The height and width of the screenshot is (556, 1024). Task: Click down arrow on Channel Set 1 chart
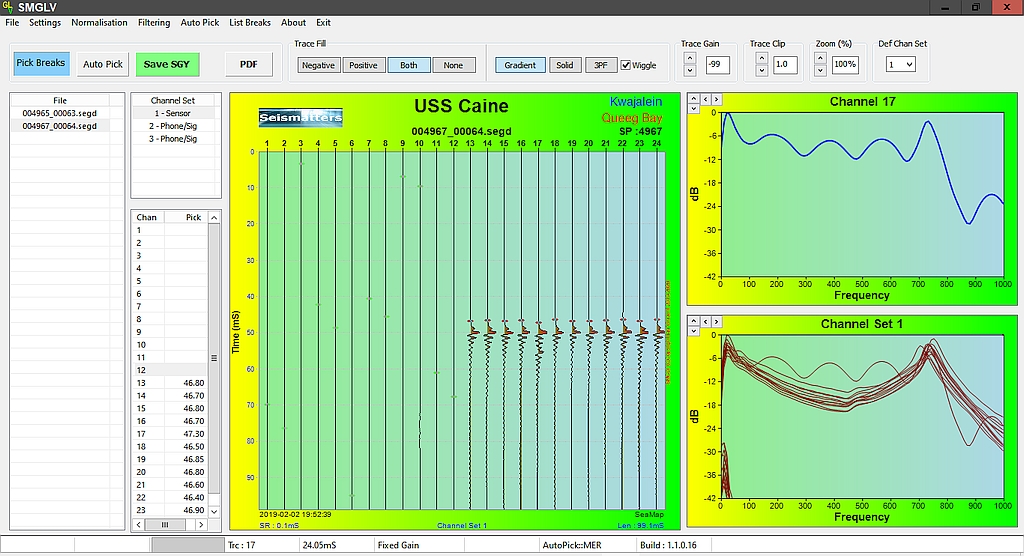pos(694,331)
